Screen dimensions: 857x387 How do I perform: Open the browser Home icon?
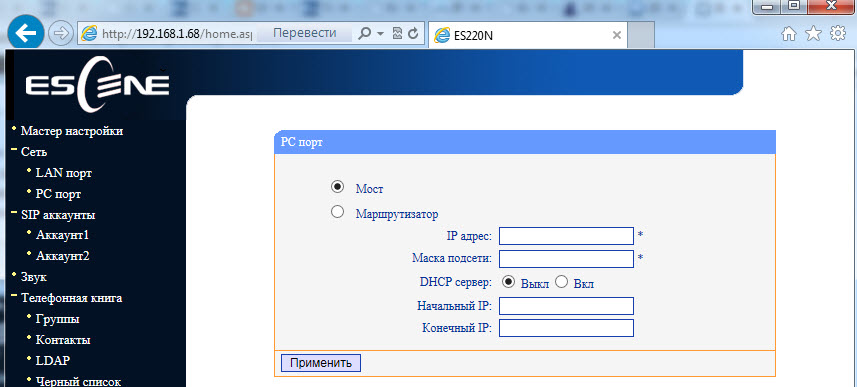click(789, 34)
